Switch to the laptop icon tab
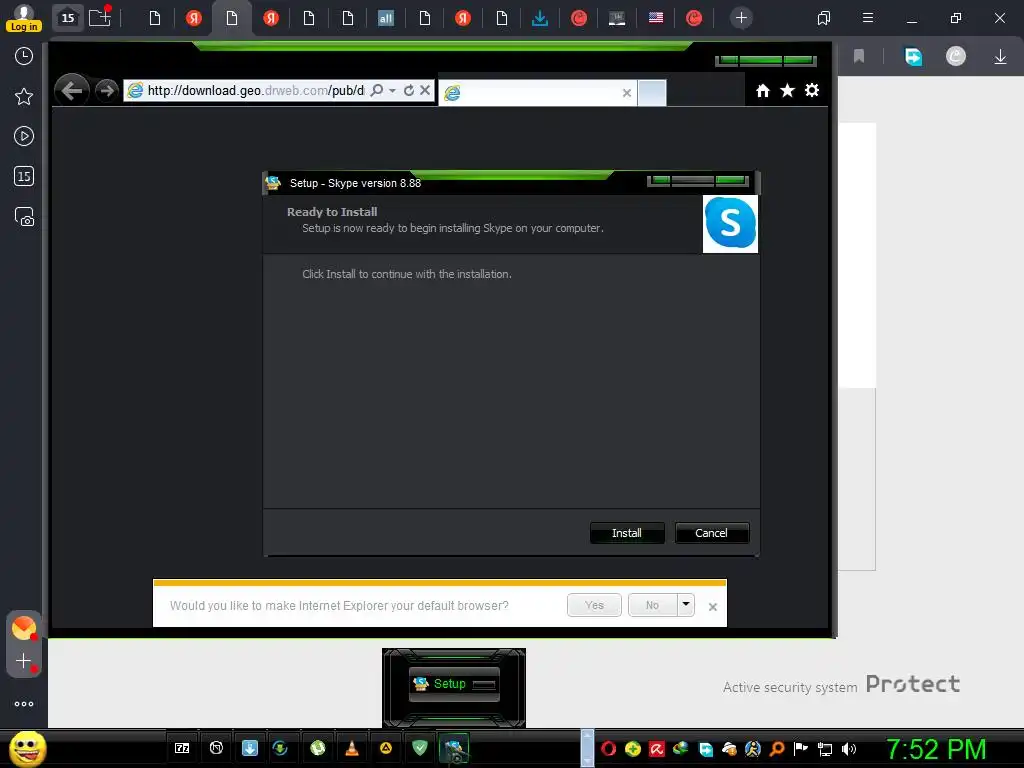Image resolution: width=1024 pixels, height=768 pixels. [616, 18]
